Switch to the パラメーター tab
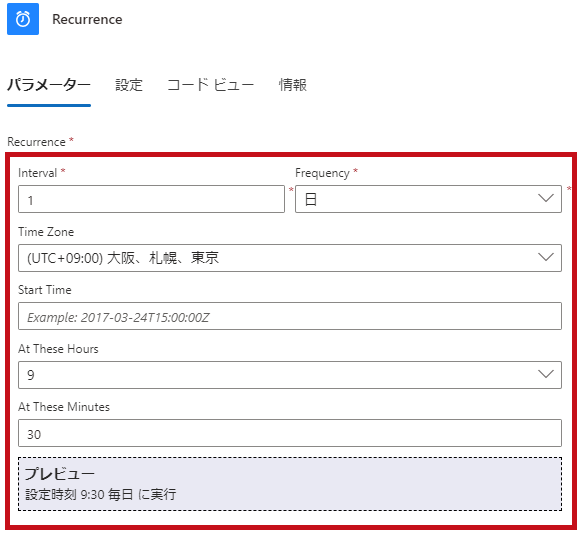Screen dimensions: 581x533 pyautogui.click(x=49, y=85)
